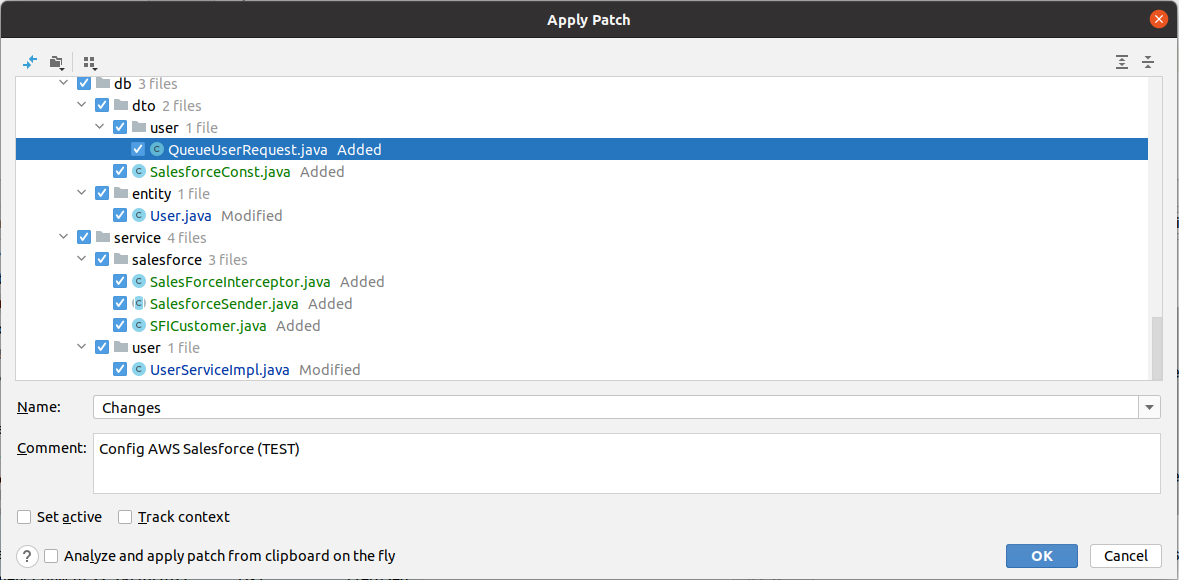
Task: Open the Map Base Directory folder icon
Action: tap(56, 62)
